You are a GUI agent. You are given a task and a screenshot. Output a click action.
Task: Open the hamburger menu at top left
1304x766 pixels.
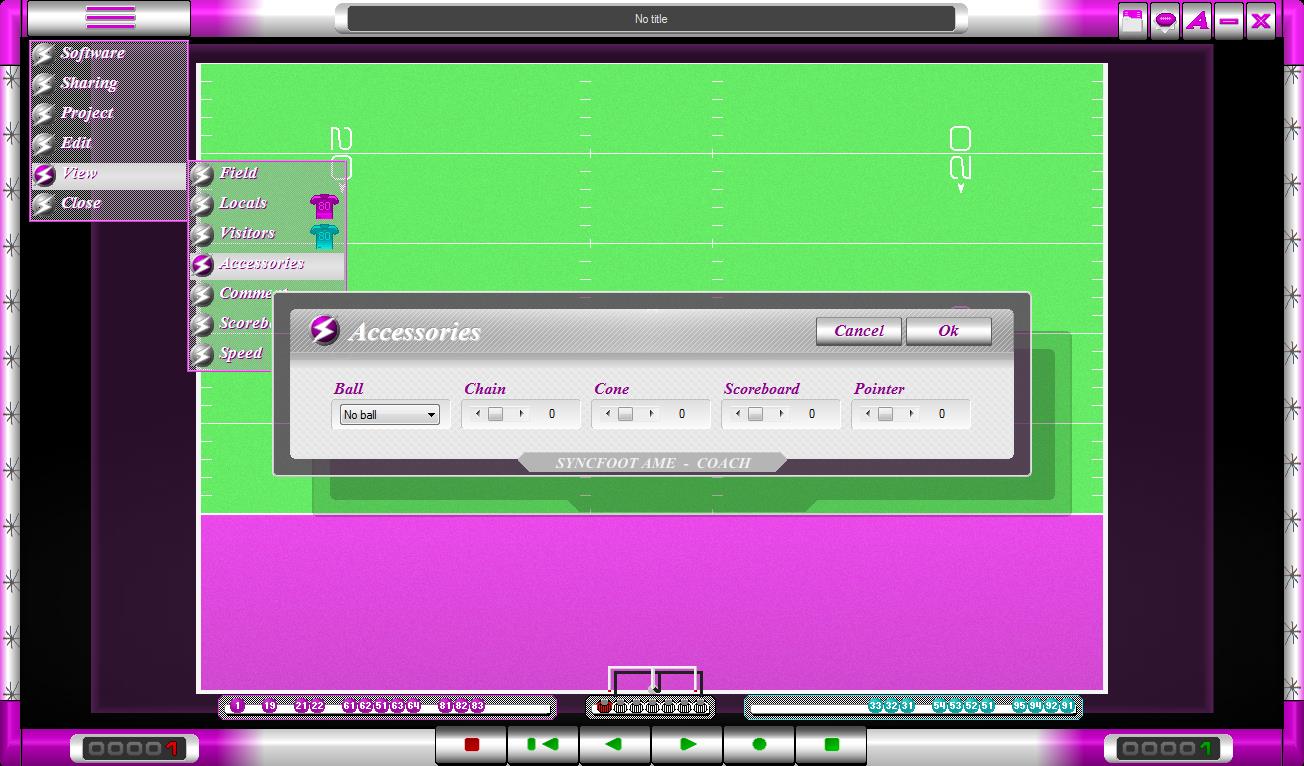(x=110, y=18)
